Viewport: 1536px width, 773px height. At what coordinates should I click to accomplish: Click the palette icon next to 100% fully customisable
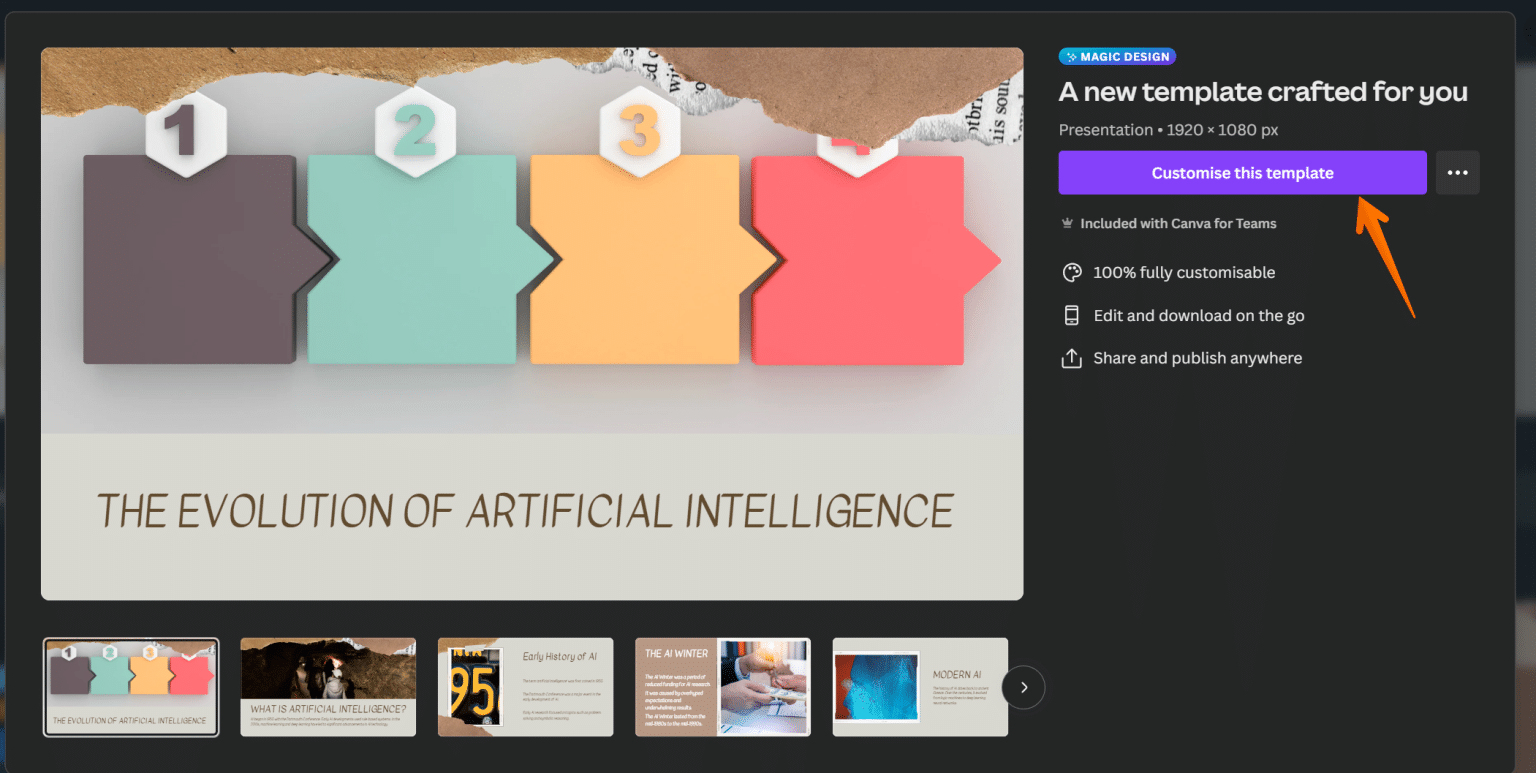1071,272
